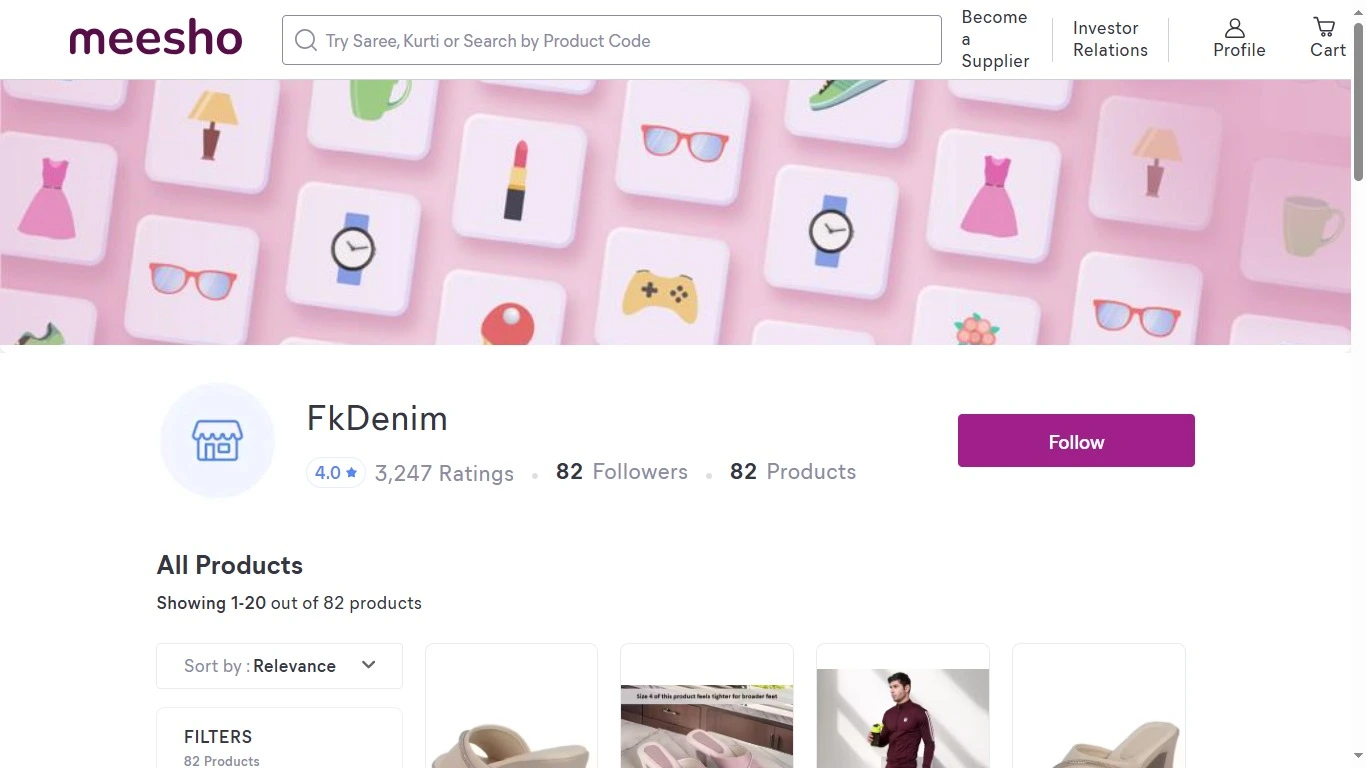Click the search magnifier icon

[305, 40]
